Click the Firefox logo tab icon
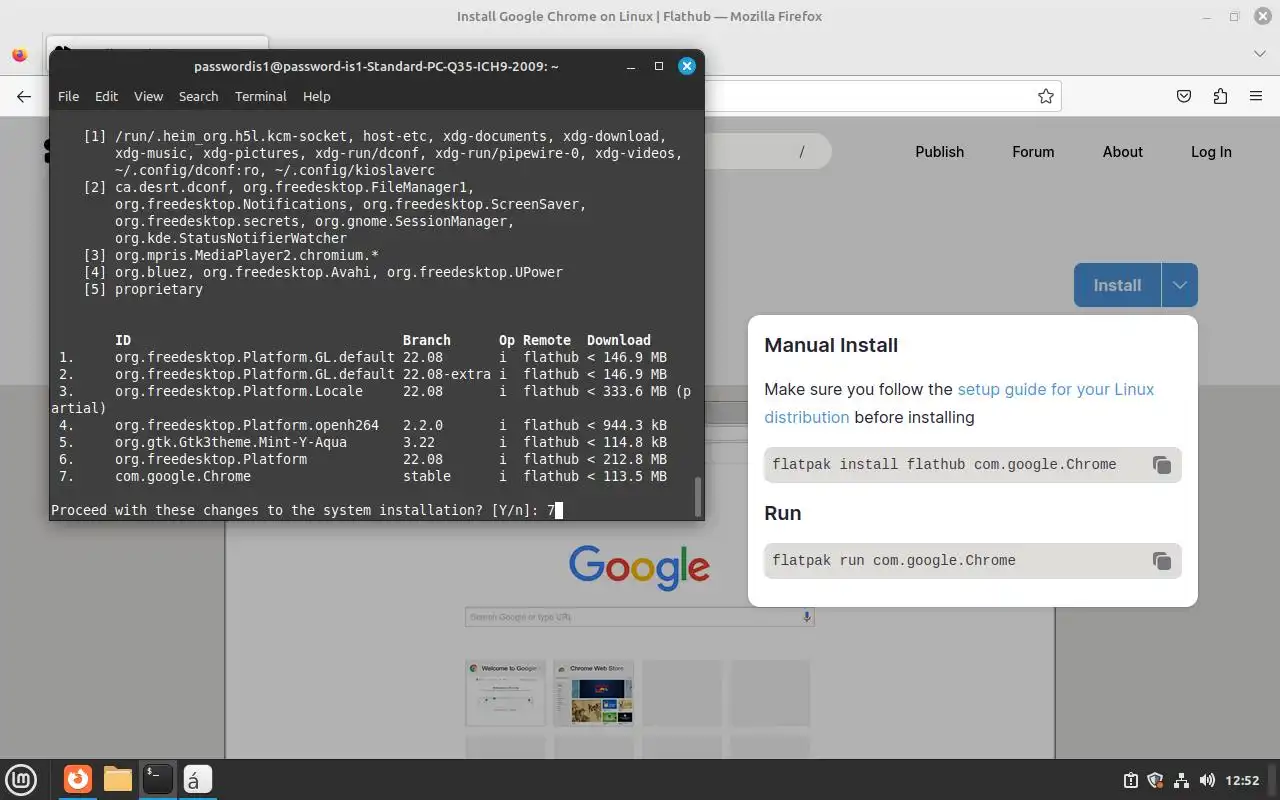This screenshot has height=800, width=1280. [x=19, y=55]
